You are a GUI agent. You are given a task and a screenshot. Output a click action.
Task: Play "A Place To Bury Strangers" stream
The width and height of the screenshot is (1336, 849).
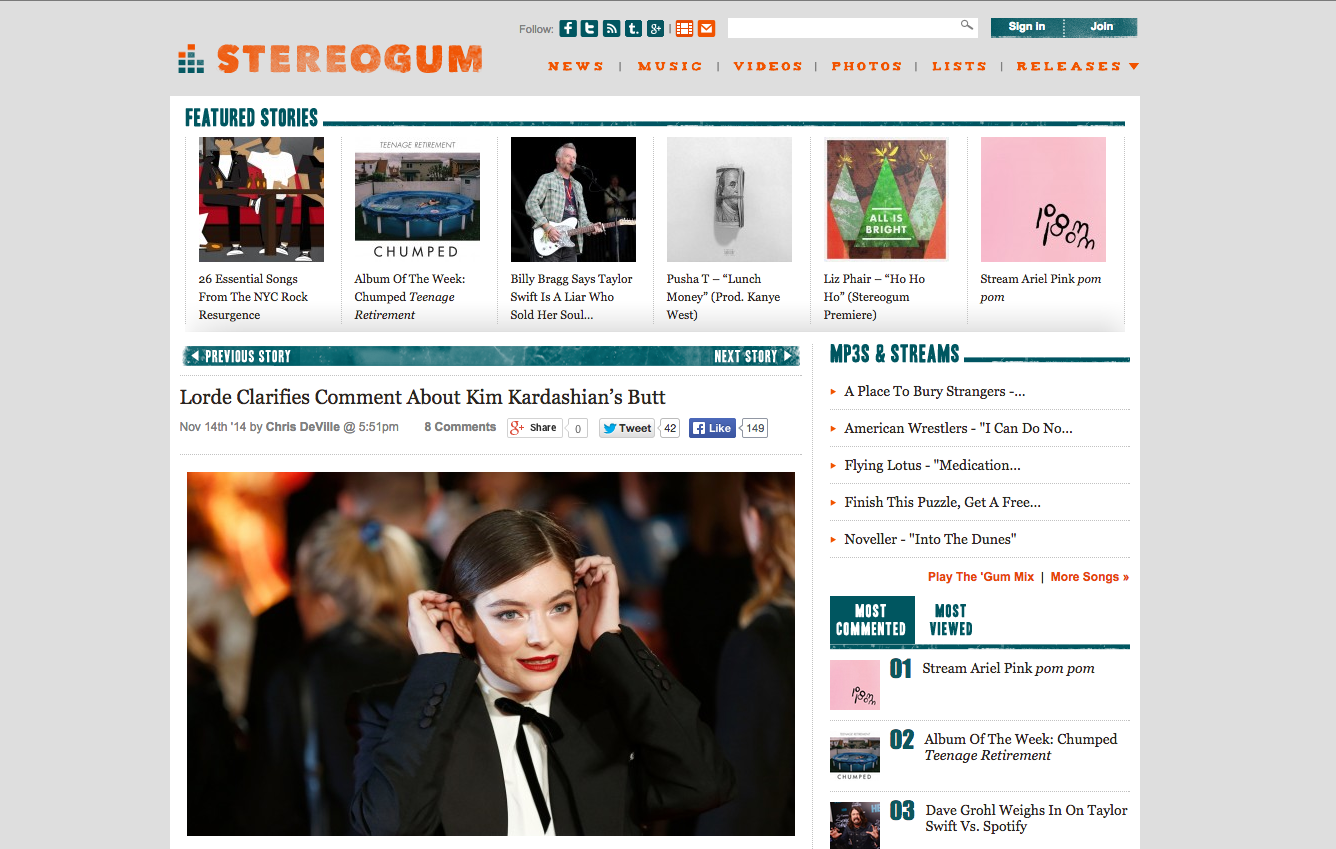[x=935, y=392]
